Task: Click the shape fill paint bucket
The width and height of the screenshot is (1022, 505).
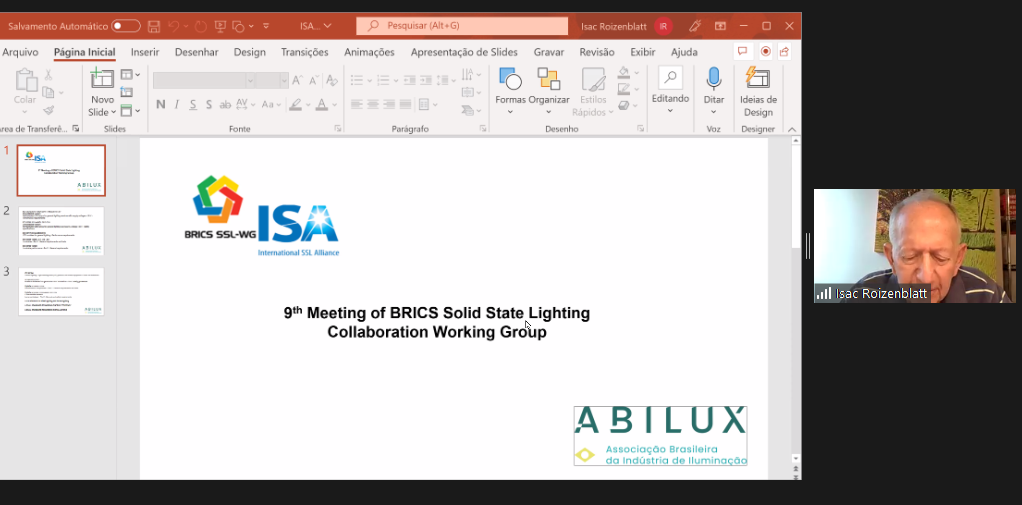Action: tap(624, 72)
